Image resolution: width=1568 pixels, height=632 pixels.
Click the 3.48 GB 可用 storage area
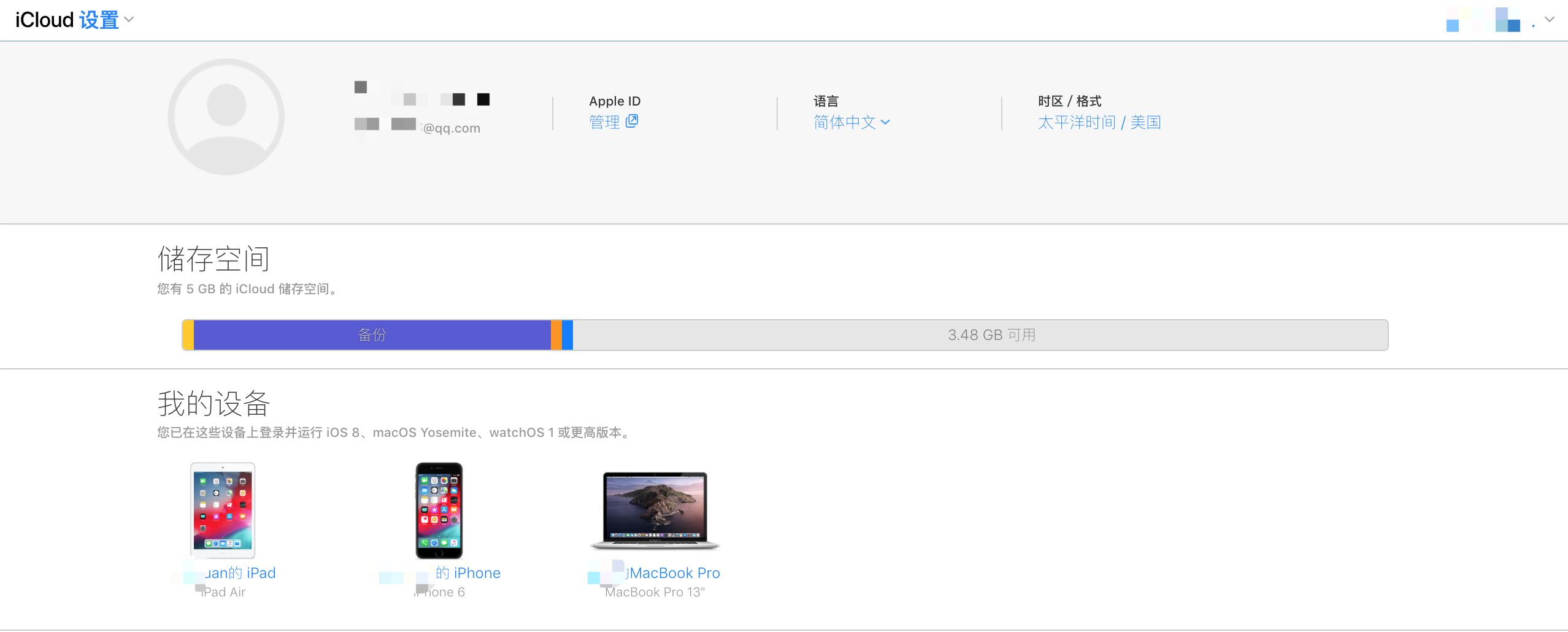[990, 335]
